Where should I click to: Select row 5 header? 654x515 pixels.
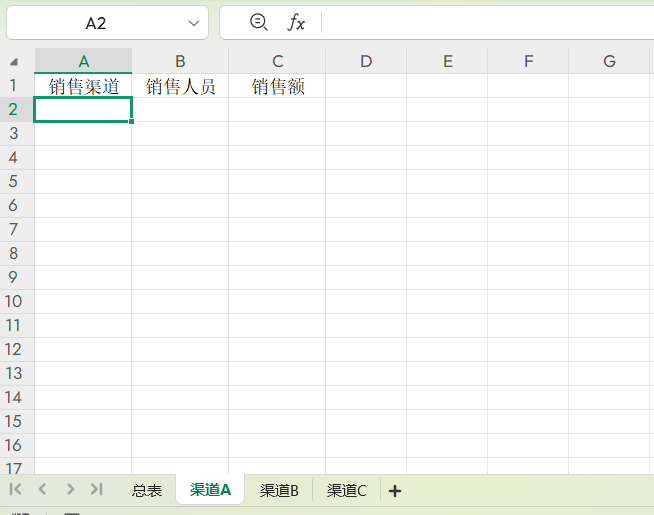pos(14,181)
